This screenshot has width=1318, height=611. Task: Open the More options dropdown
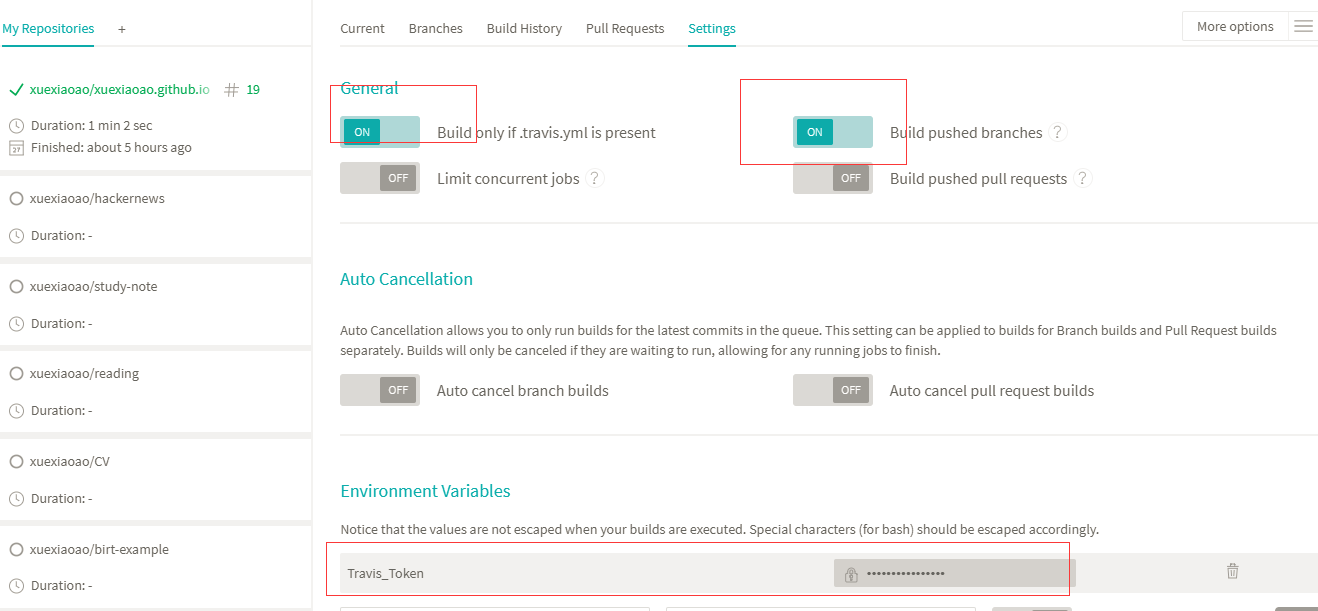click(x=1235, y=26)
